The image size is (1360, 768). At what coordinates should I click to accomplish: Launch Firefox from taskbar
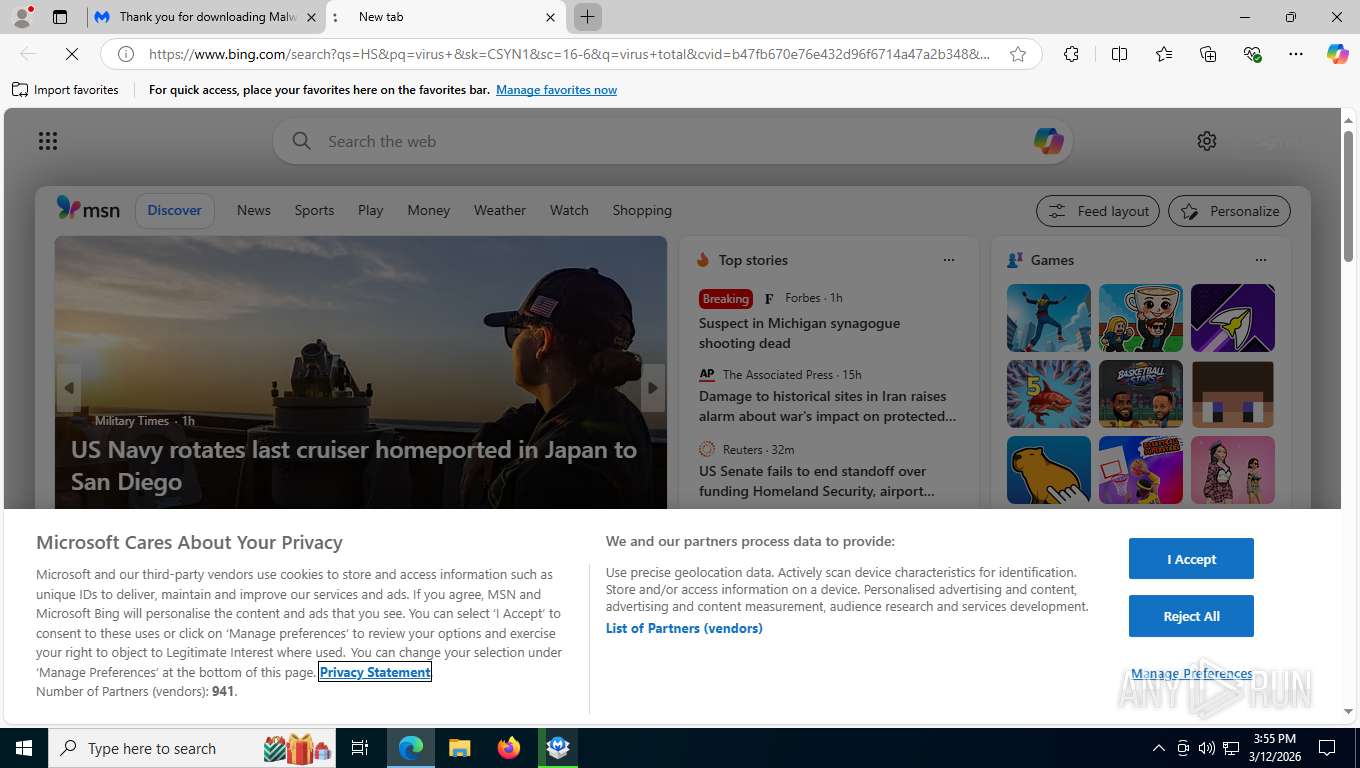pyautogui.click(x=509, y=748)
